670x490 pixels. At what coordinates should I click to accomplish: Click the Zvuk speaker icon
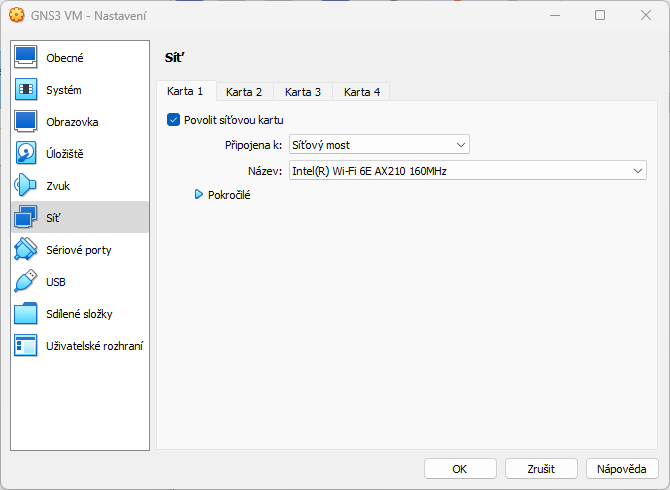(x=26, y=185)
